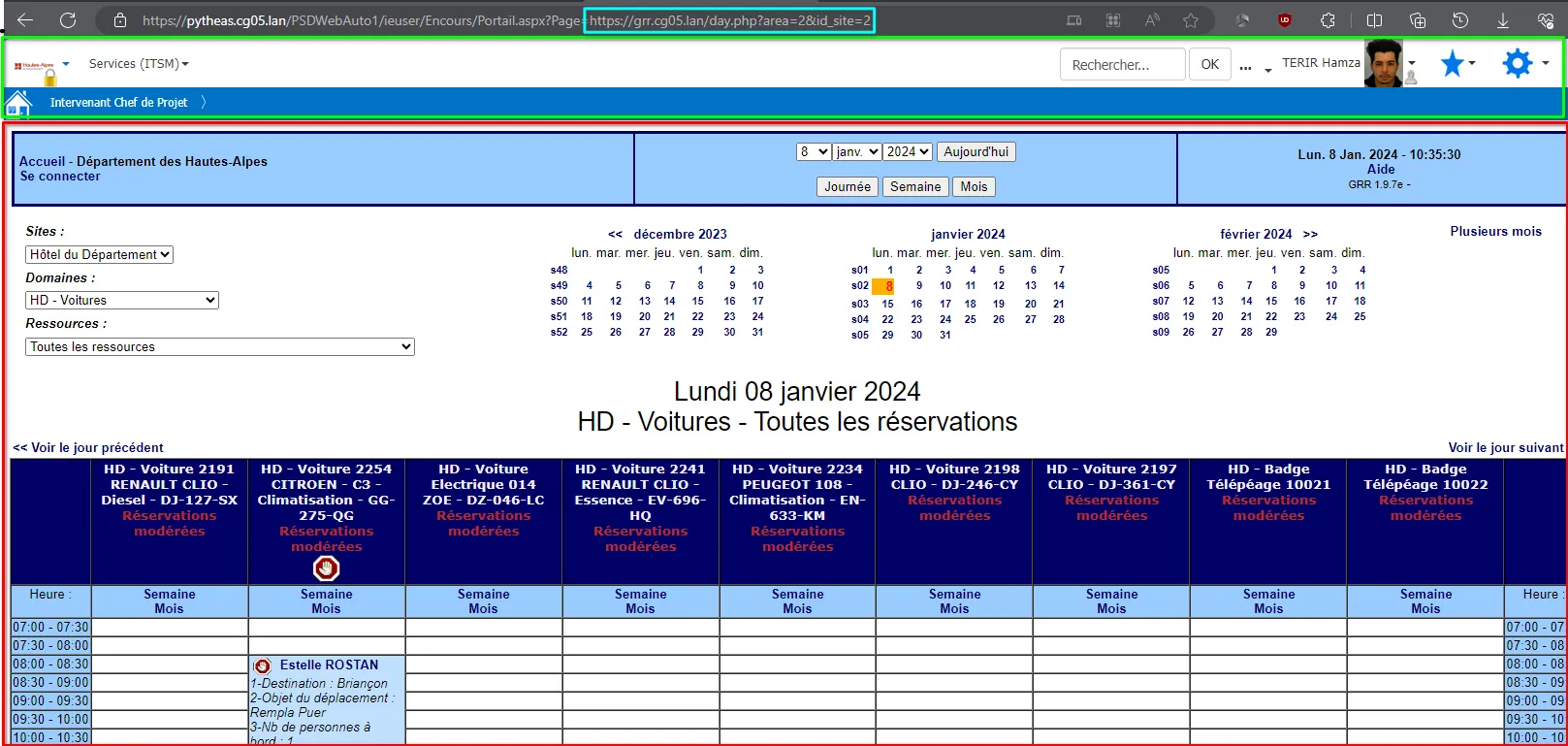Click the Aujourd'hui button
The height and width of the screenshot is (746, 1568).
976,152
